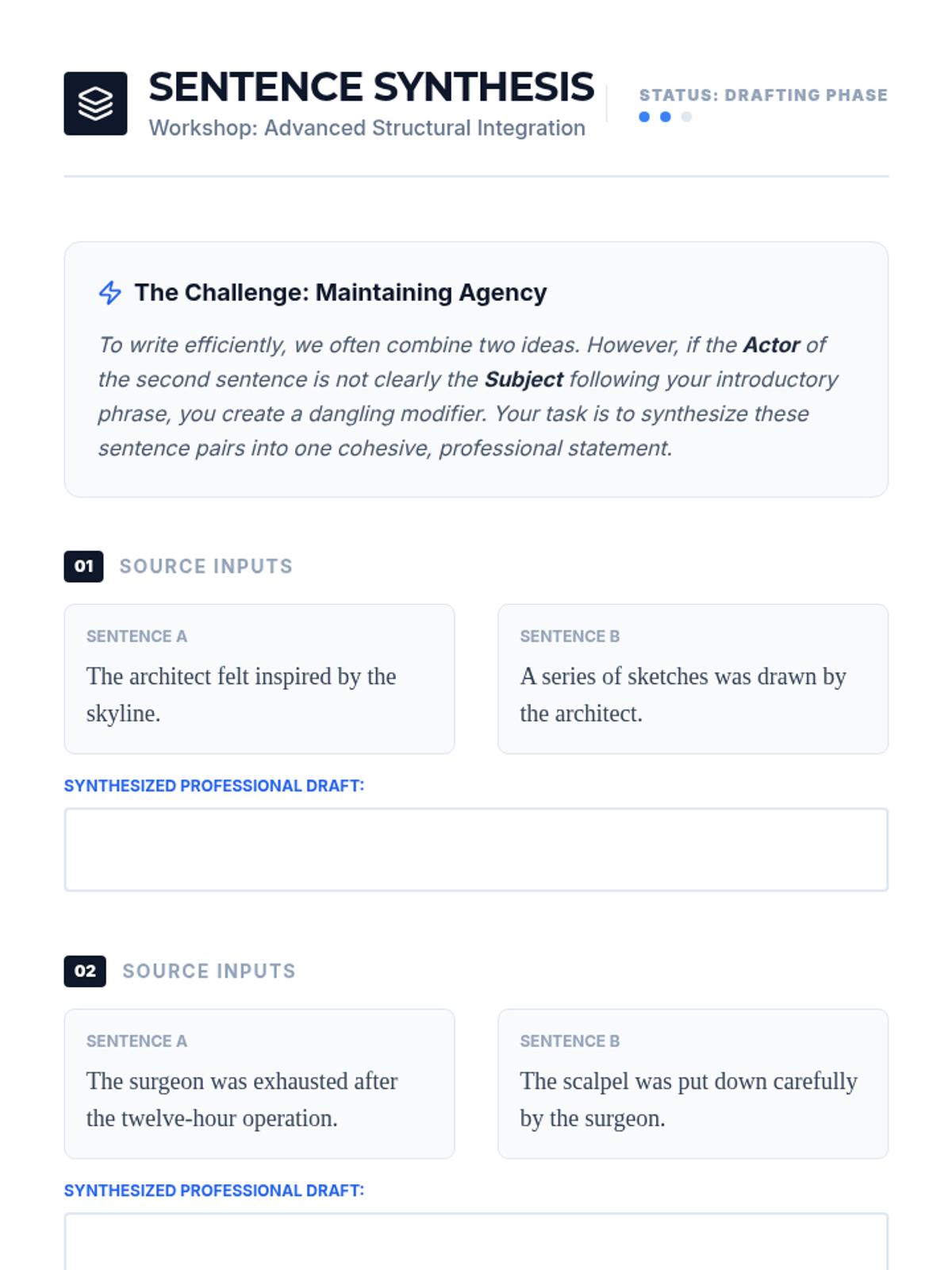Click the first Synthesized Professional Draft label

213,786
